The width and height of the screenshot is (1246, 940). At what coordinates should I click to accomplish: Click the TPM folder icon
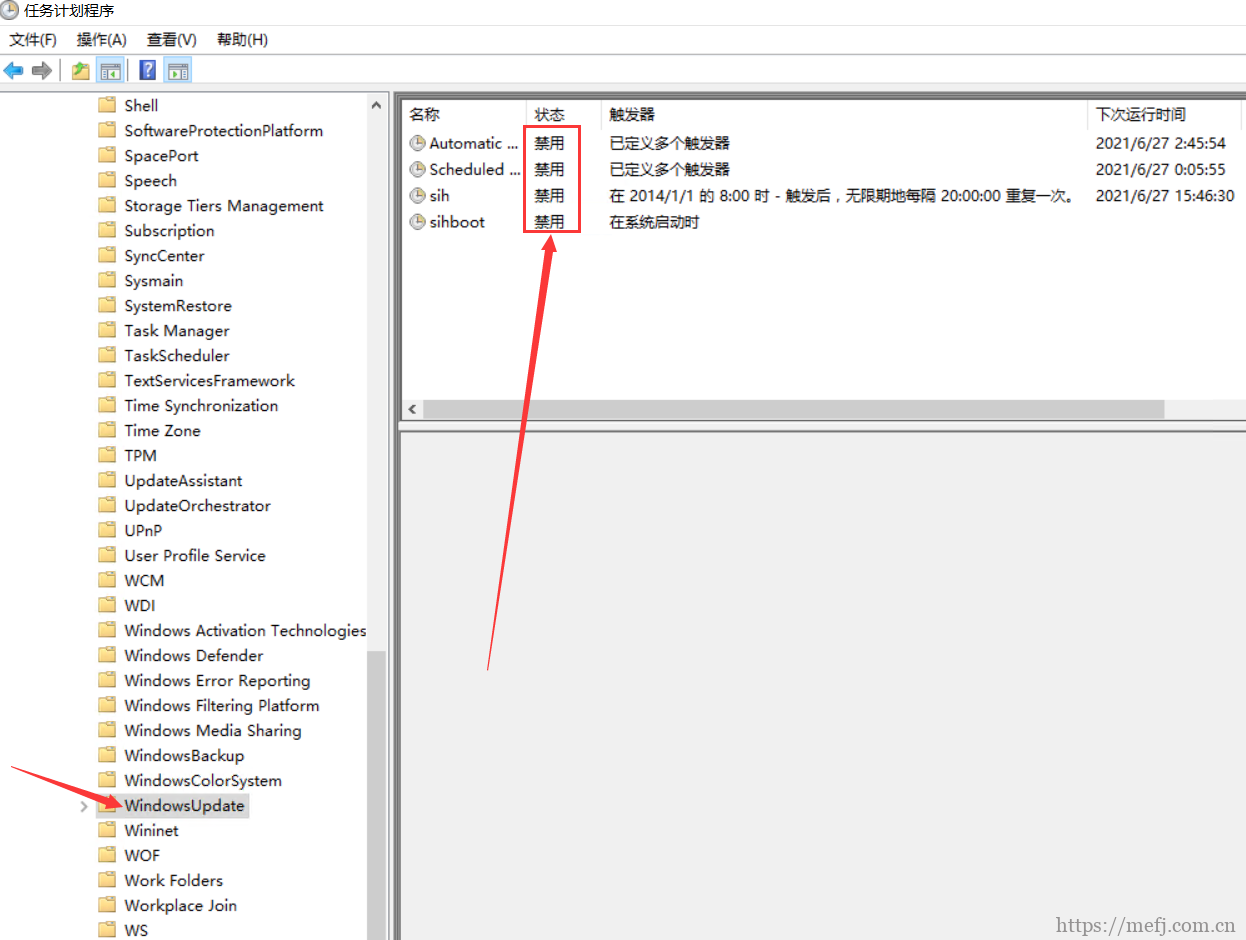tap(107, 455)
